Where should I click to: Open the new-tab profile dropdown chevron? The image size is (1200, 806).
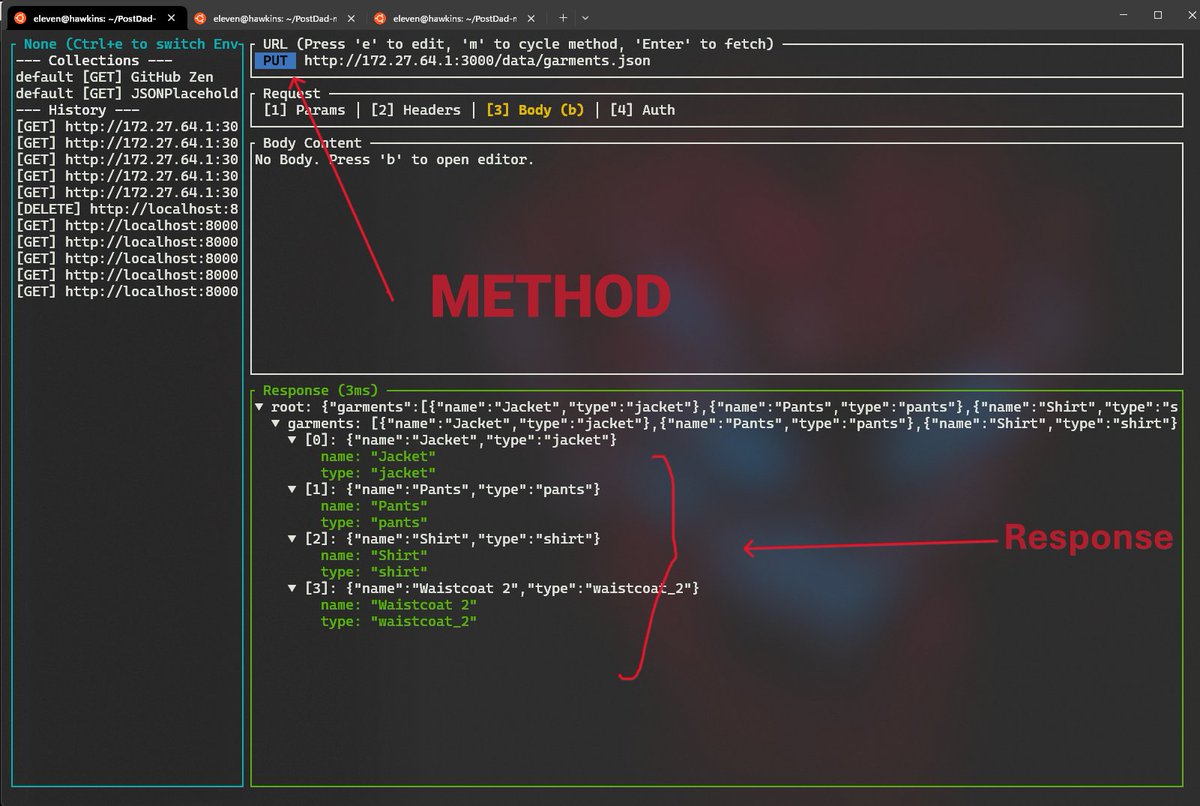(585, 17)
